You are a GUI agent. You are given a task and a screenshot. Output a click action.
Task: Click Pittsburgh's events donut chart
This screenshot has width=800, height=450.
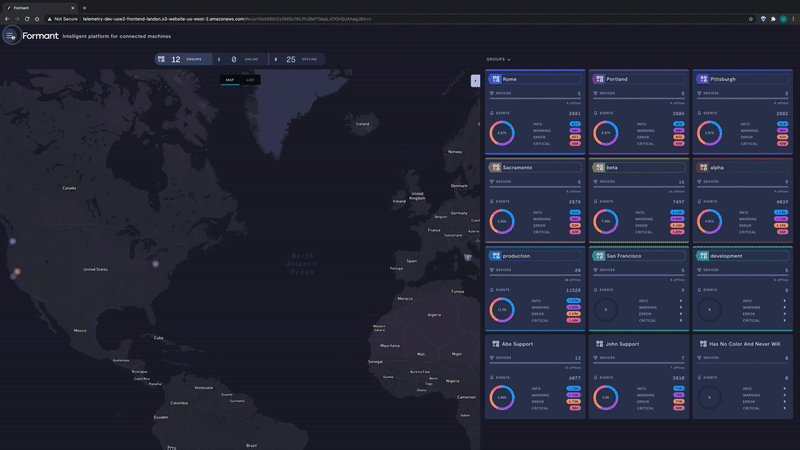tap(709, 132)
